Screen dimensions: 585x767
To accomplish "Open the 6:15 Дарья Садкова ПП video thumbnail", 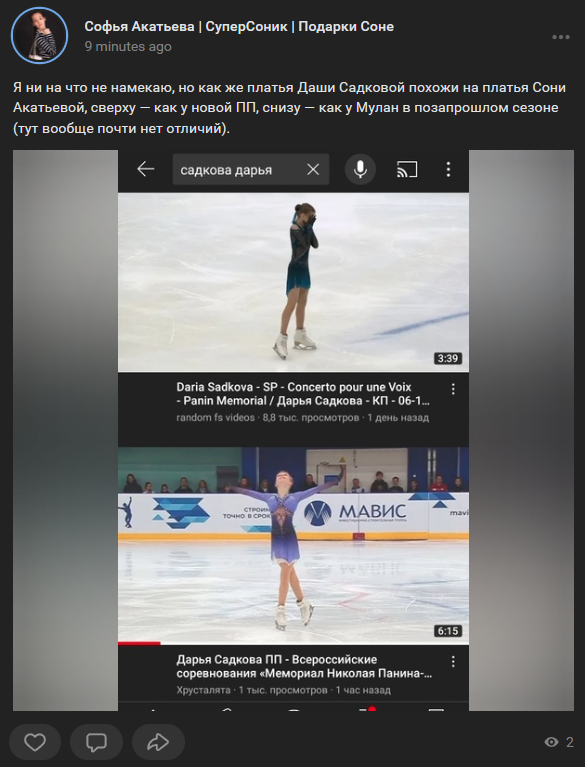I will point(293,545).
